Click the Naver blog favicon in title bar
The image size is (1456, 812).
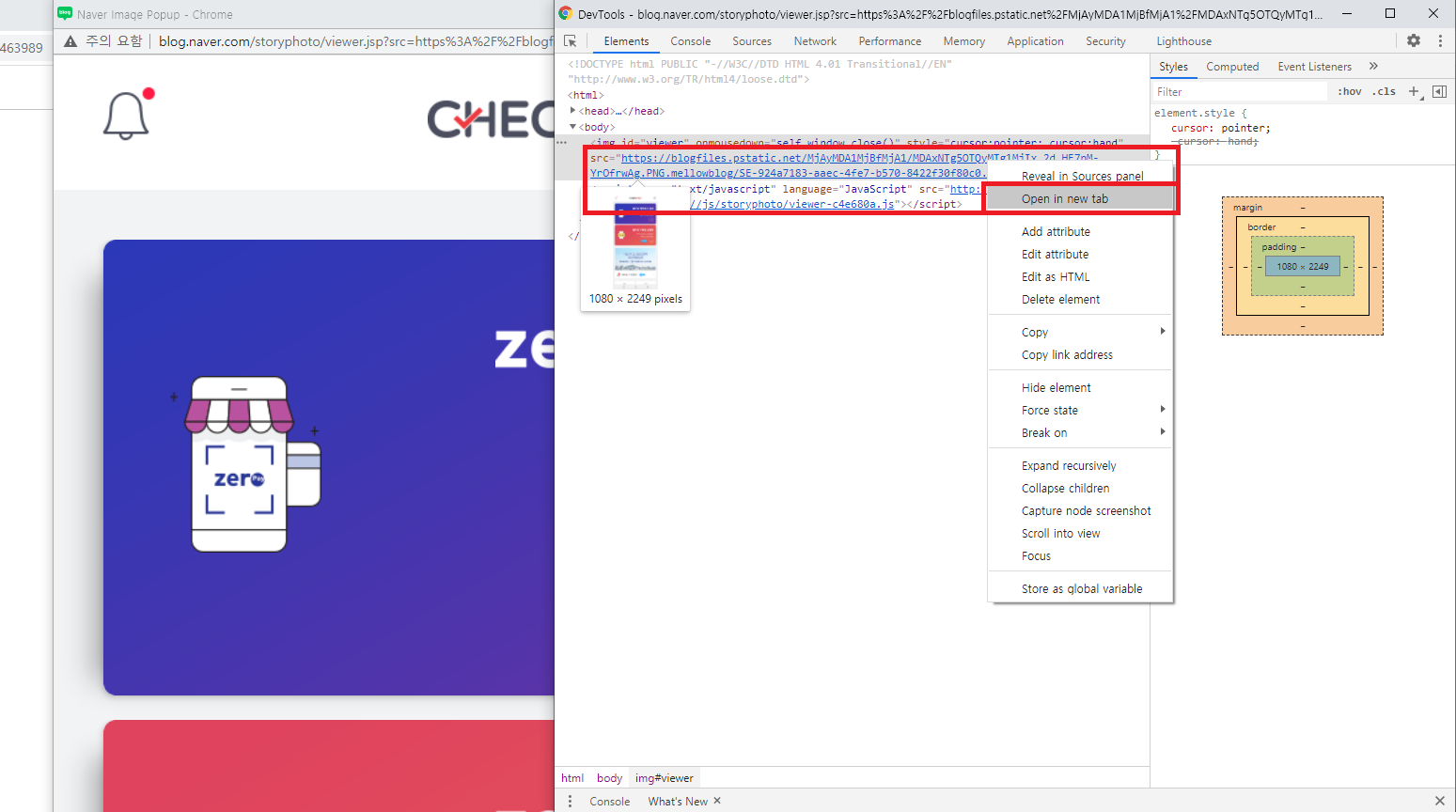click(65, 14)
